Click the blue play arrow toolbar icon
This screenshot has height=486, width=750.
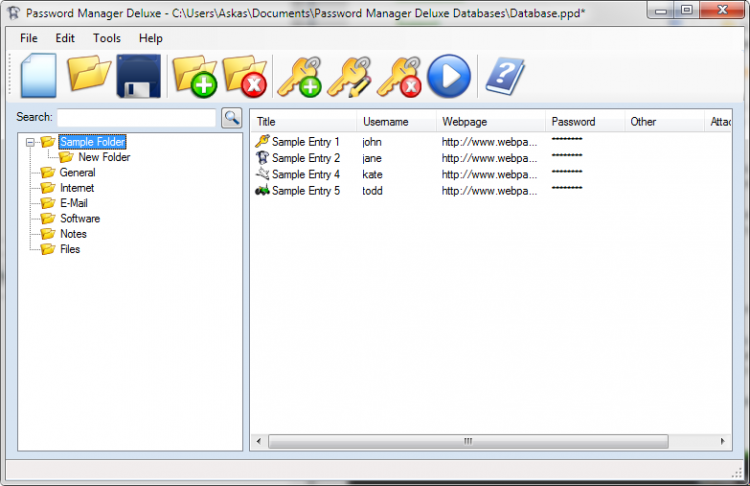(449, 76)
